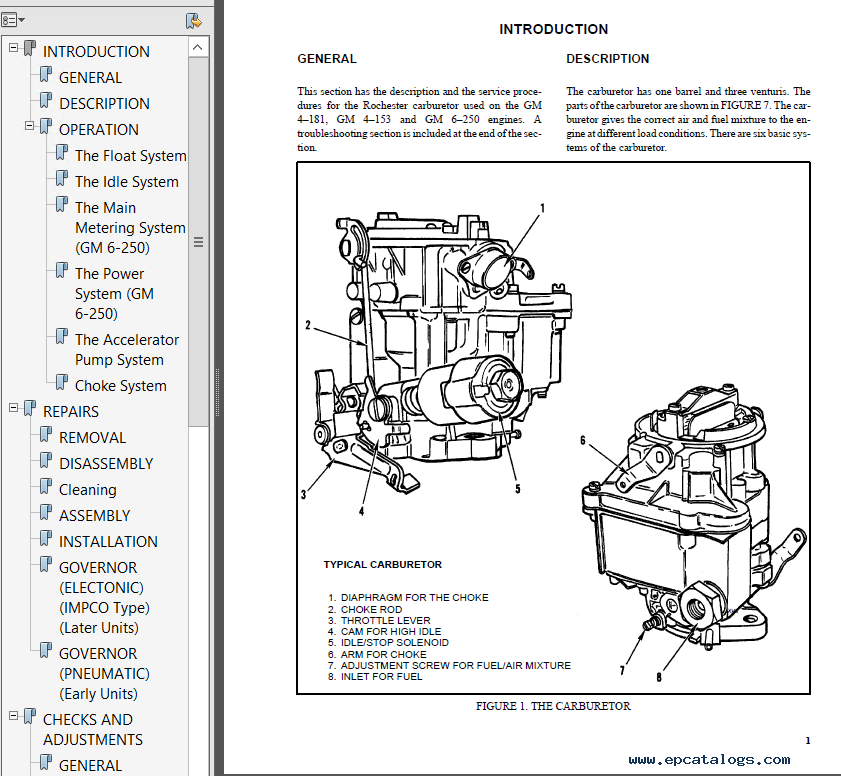Image resolution: width=841 pixels, height=776 pixels.
Task: Click legend item ADJUSTMENT SCREW FOR FUEL/AIR MIXTURE
Action: coord(449,666)
